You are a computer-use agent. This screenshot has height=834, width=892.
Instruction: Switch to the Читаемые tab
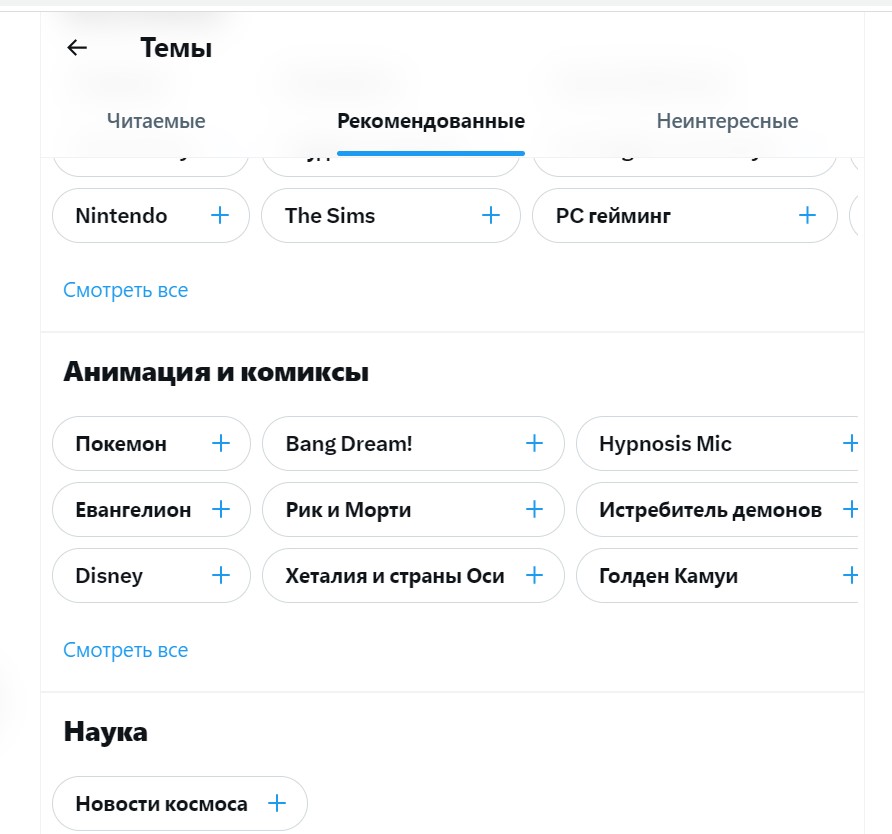point(156,120)
